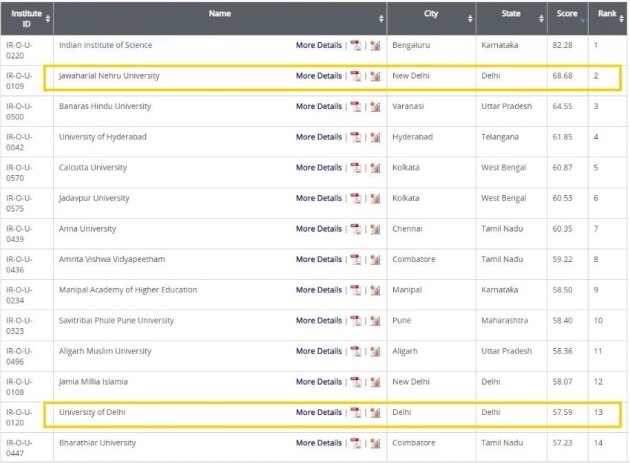Open PDF icon for Banaras Hindu University

click(x=356, y=107)
